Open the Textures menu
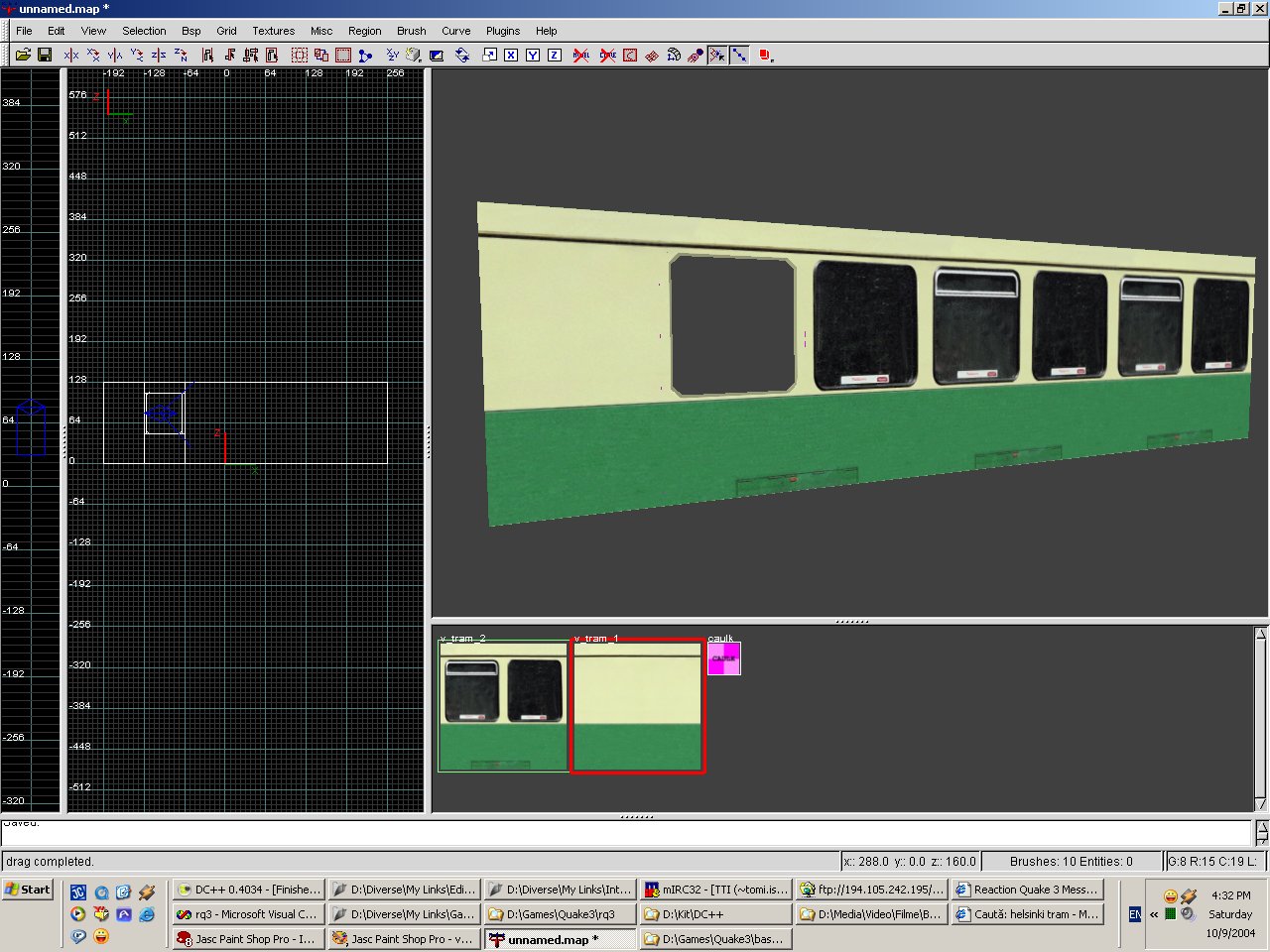The image size is (1270, 952). pos(273,31)
